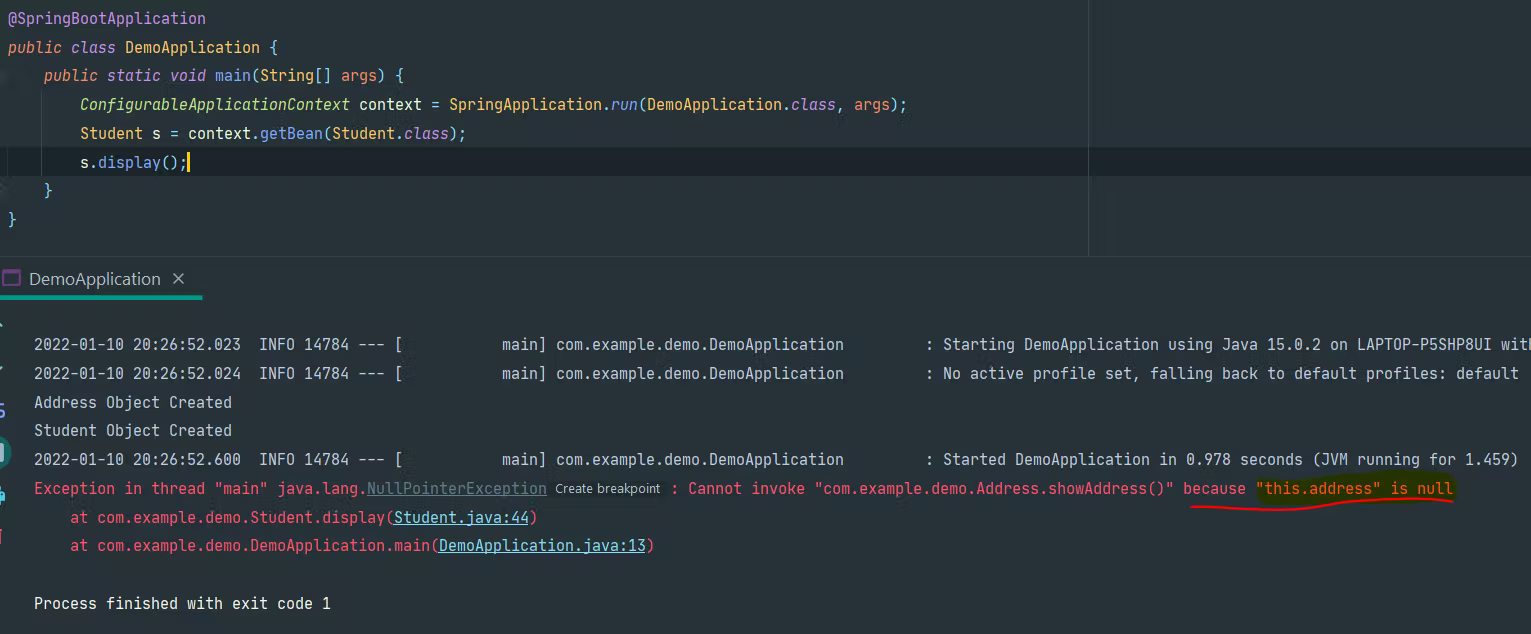Click the 'Address Object Created' console line
This screenshot has width=1531, height=634.
click(133, 402)
